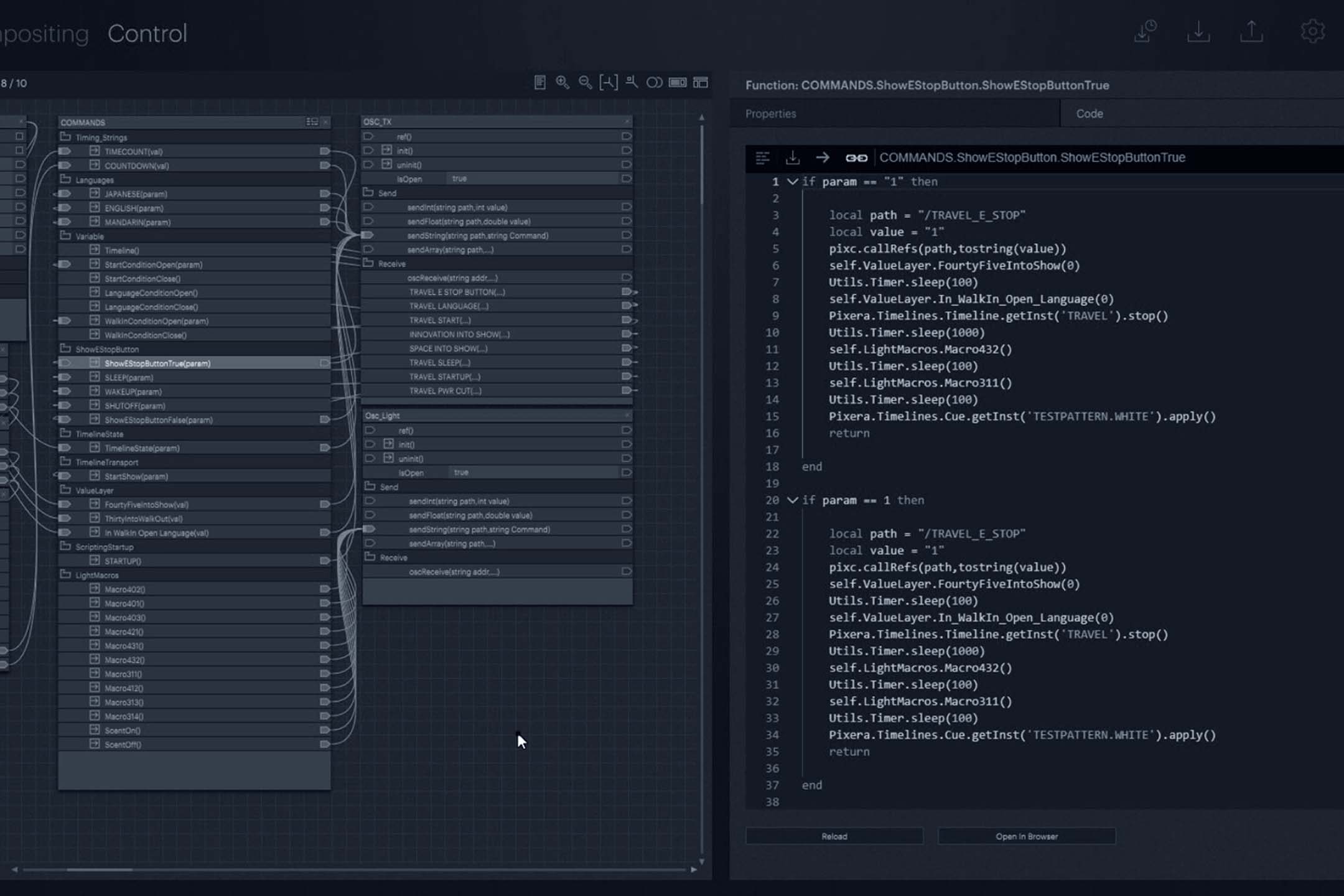Switch to the Compositing tab
This screenshot has height=896, width=1344.
point(44,34)
